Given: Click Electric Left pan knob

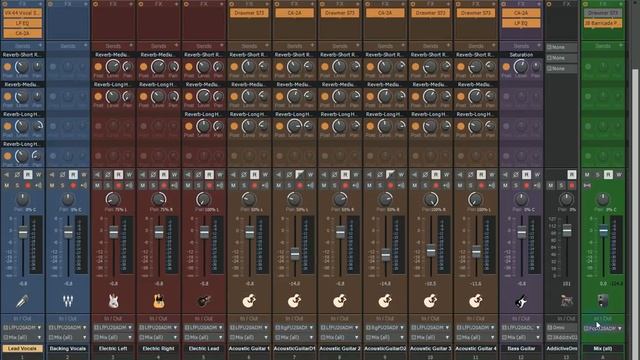Looking at the screenshot, I should [x=113, y=199].
